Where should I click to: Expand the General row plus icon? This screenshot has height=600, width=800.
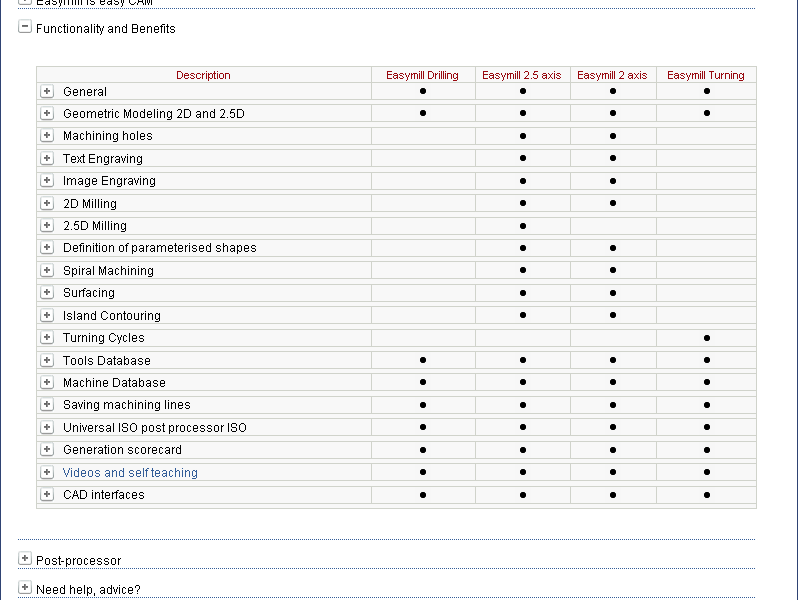tap(47, 91)
